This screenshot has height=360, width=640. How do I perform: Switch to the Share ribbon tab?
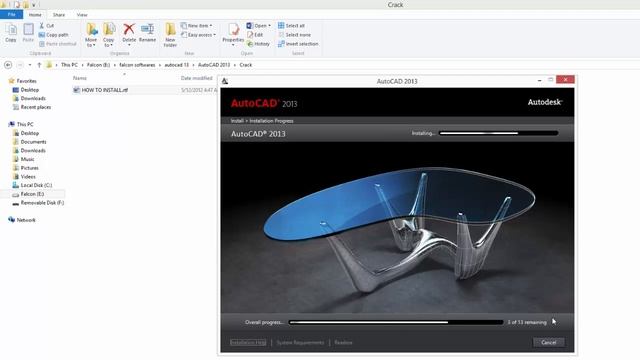(59, 15)
